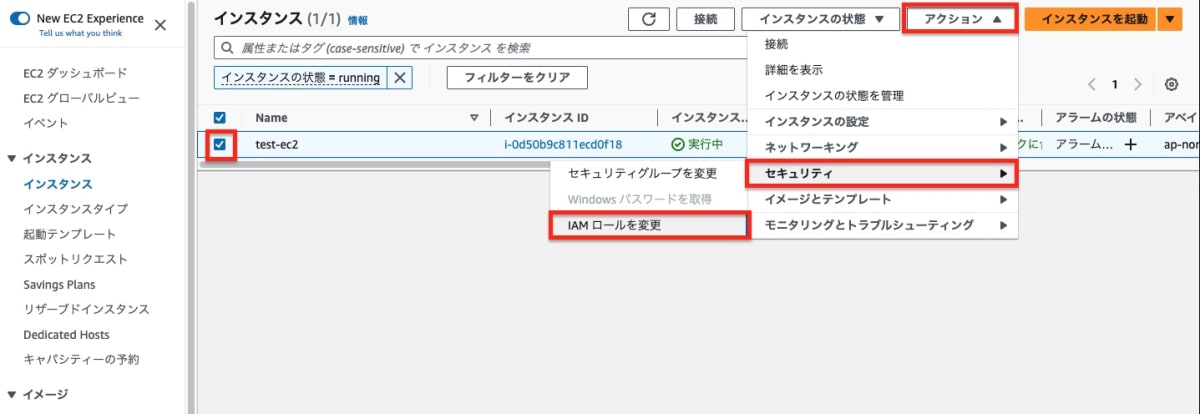Image resolution: width=1200 pixels, height=414 pixels.
Task: Sort by Name column arrow
Action: 474,117
